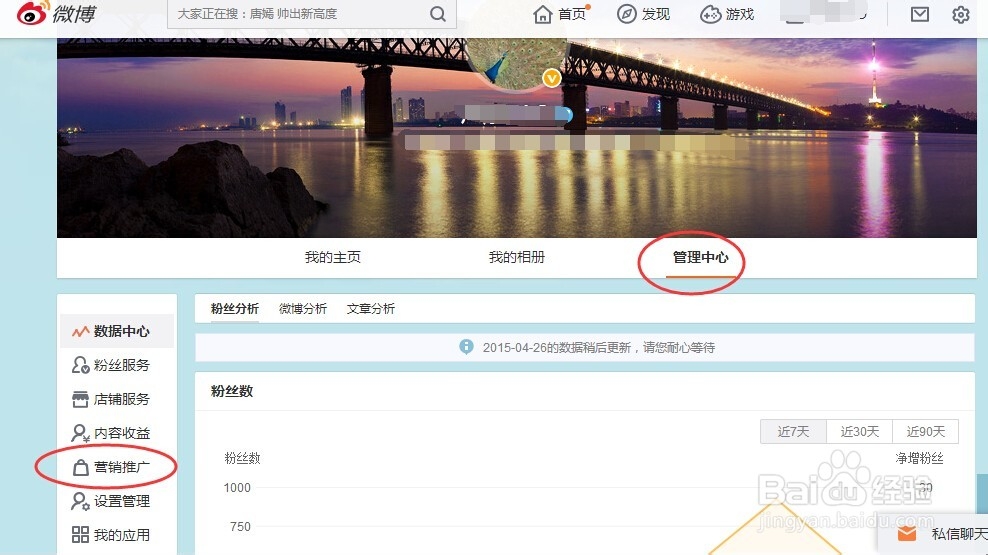Click the 营销推广 bag icon
Image resolution: width=988 pixels, height=555 pixels.
click(x=80, y=467)
